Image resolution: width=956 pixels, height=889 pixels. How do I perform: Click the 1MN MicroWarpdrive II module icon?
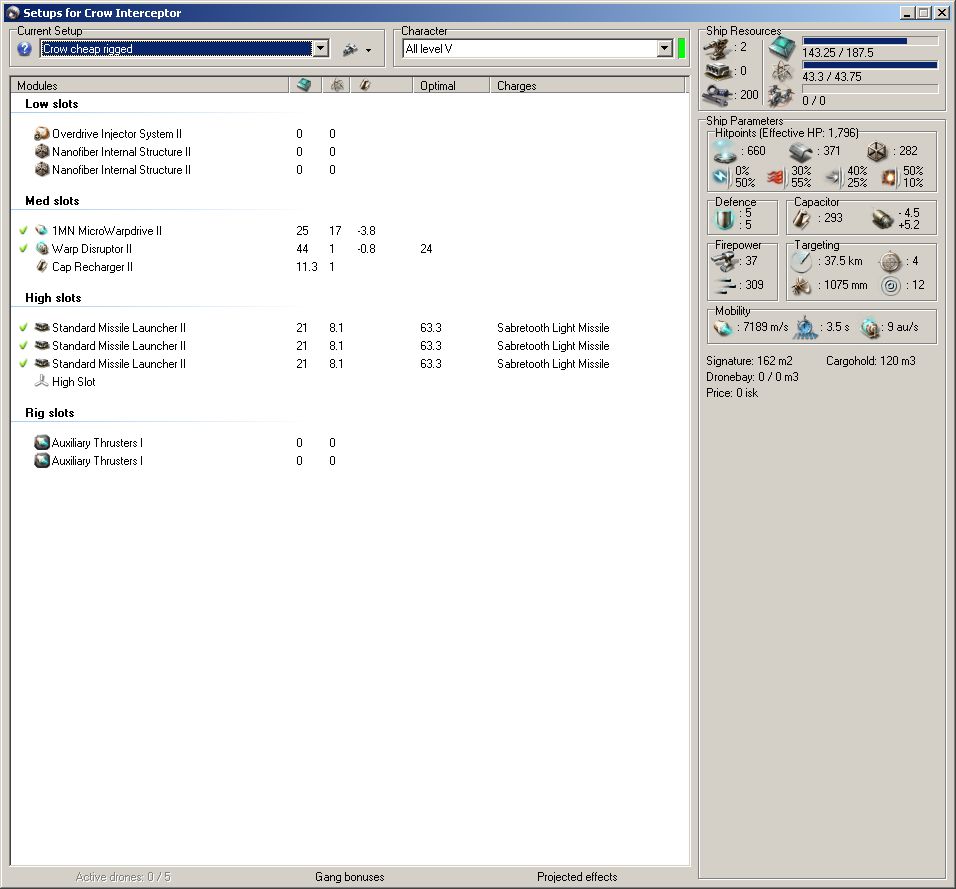(x=41, y=230)
